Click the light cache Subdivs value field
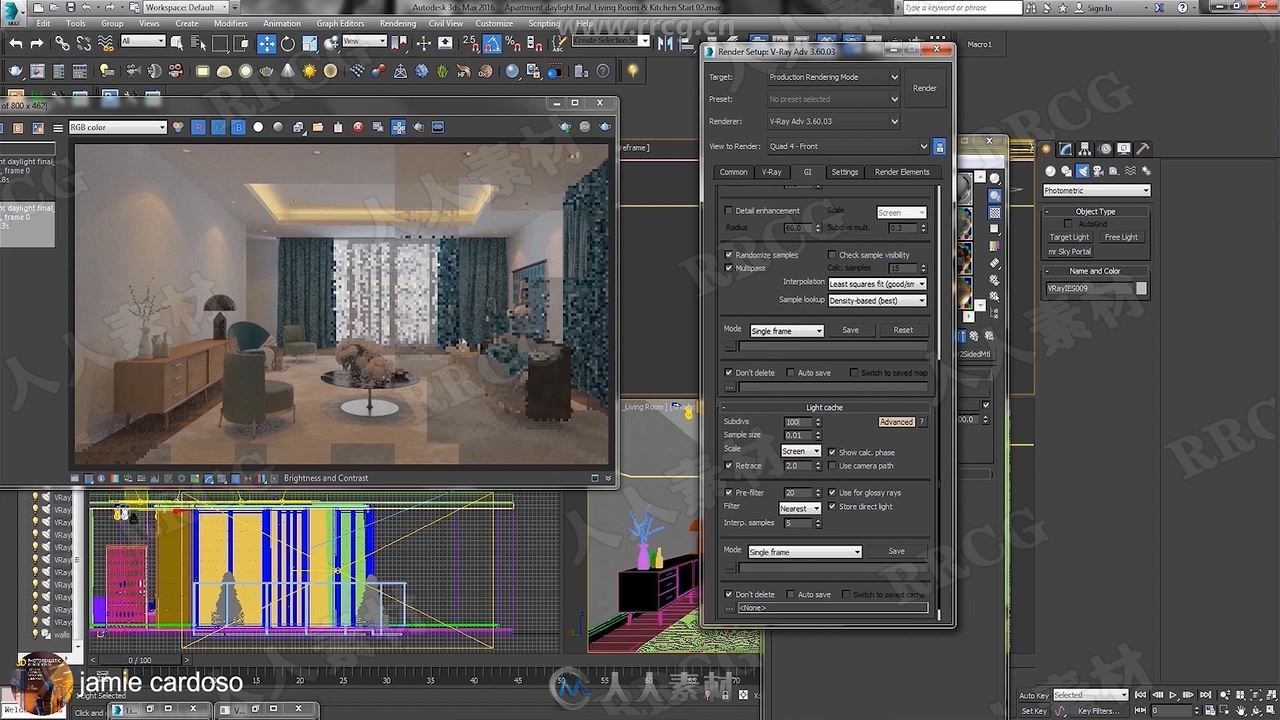Screen dimensions: 1280x720 [x=798, y=422]
